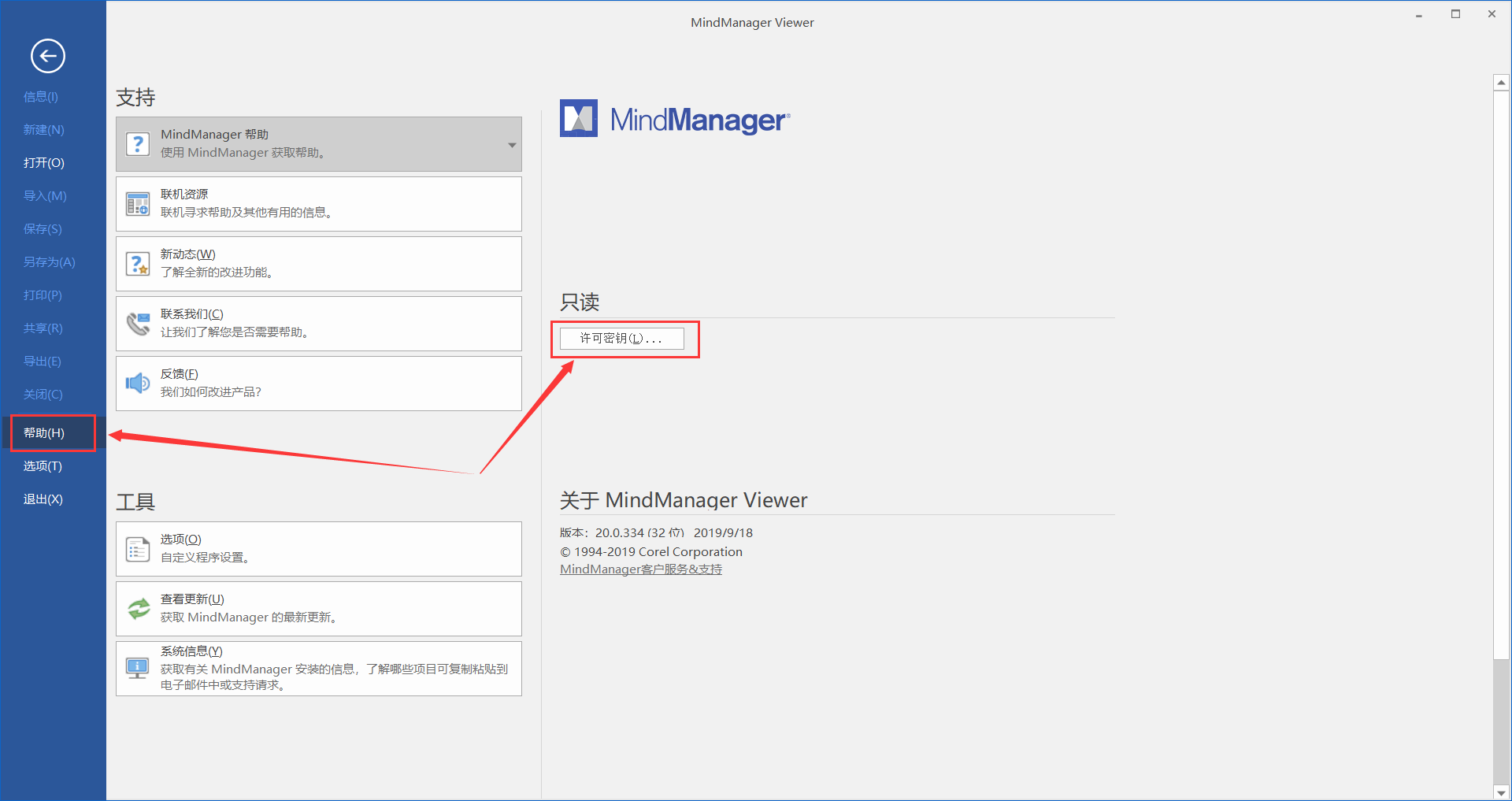1512x801 pixels.
Task: Click the scrollbar up arrow
Action: click(x=1501, y=83)
